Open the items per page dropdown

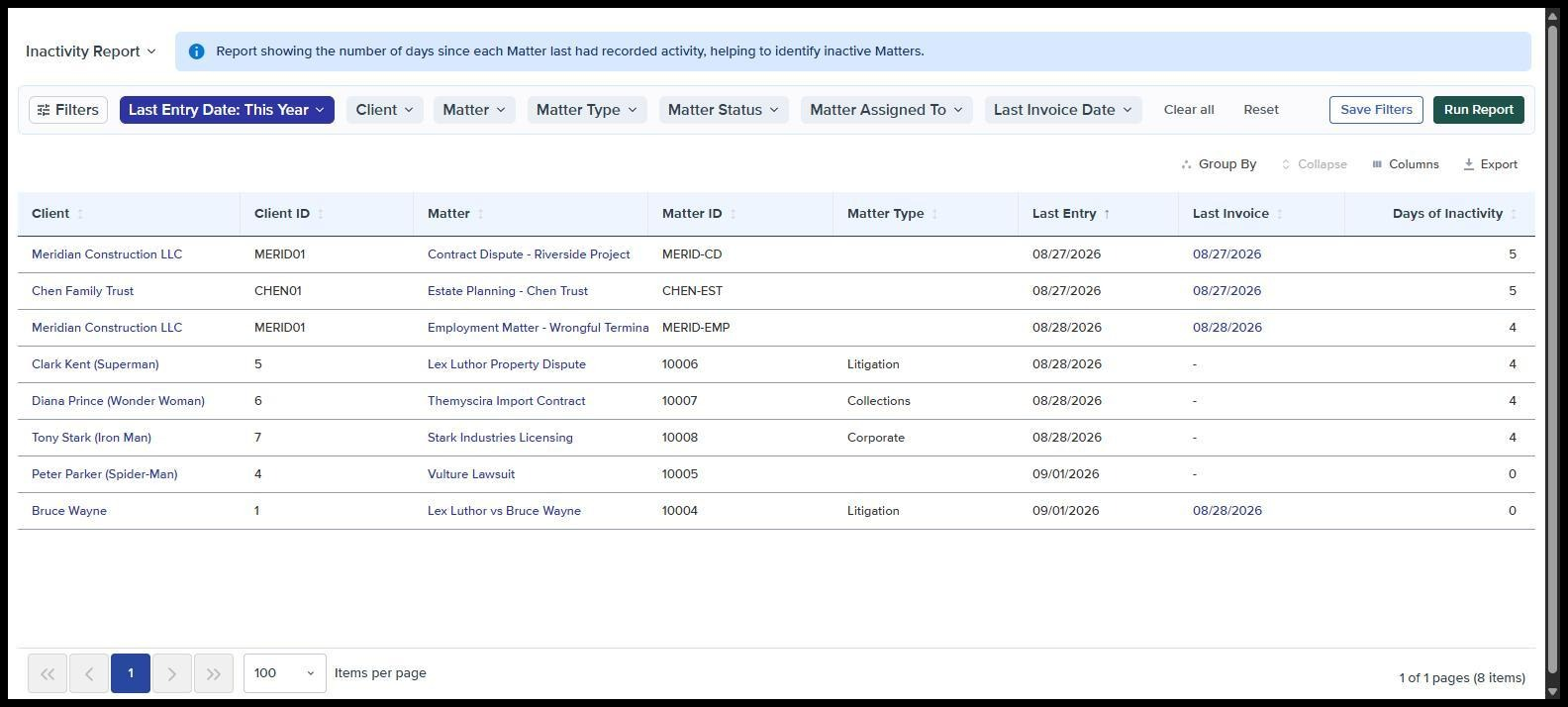coord(285,673)
